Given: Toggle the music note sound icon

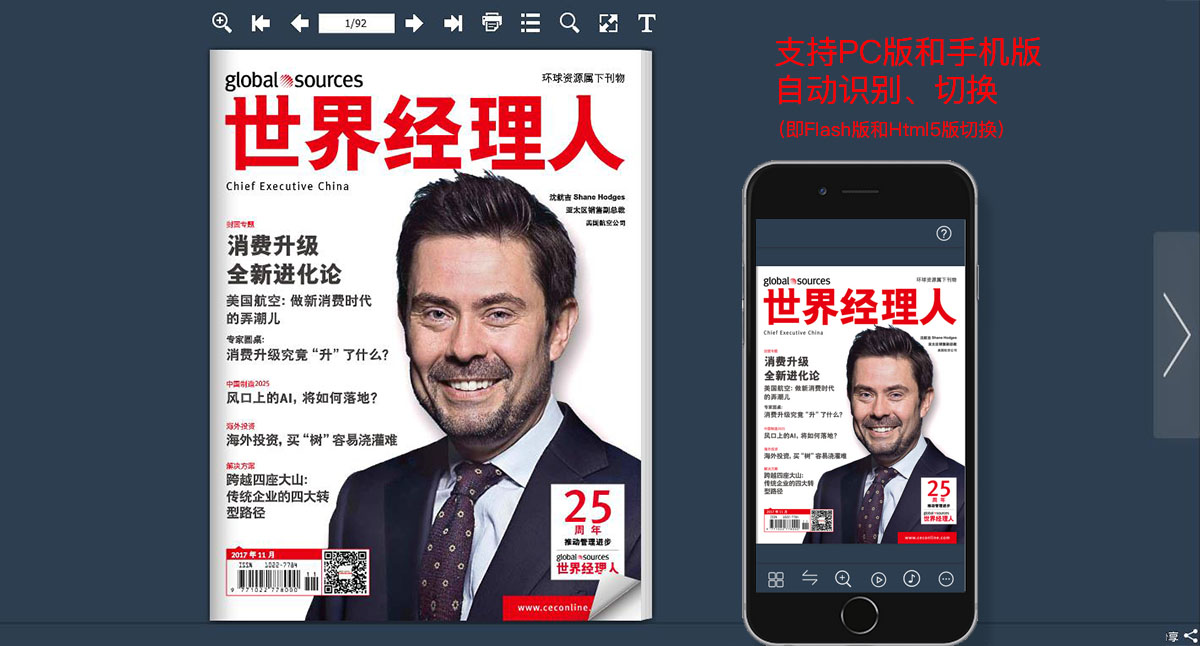Looking at the screenshot, I should click(x=911, y=578).
